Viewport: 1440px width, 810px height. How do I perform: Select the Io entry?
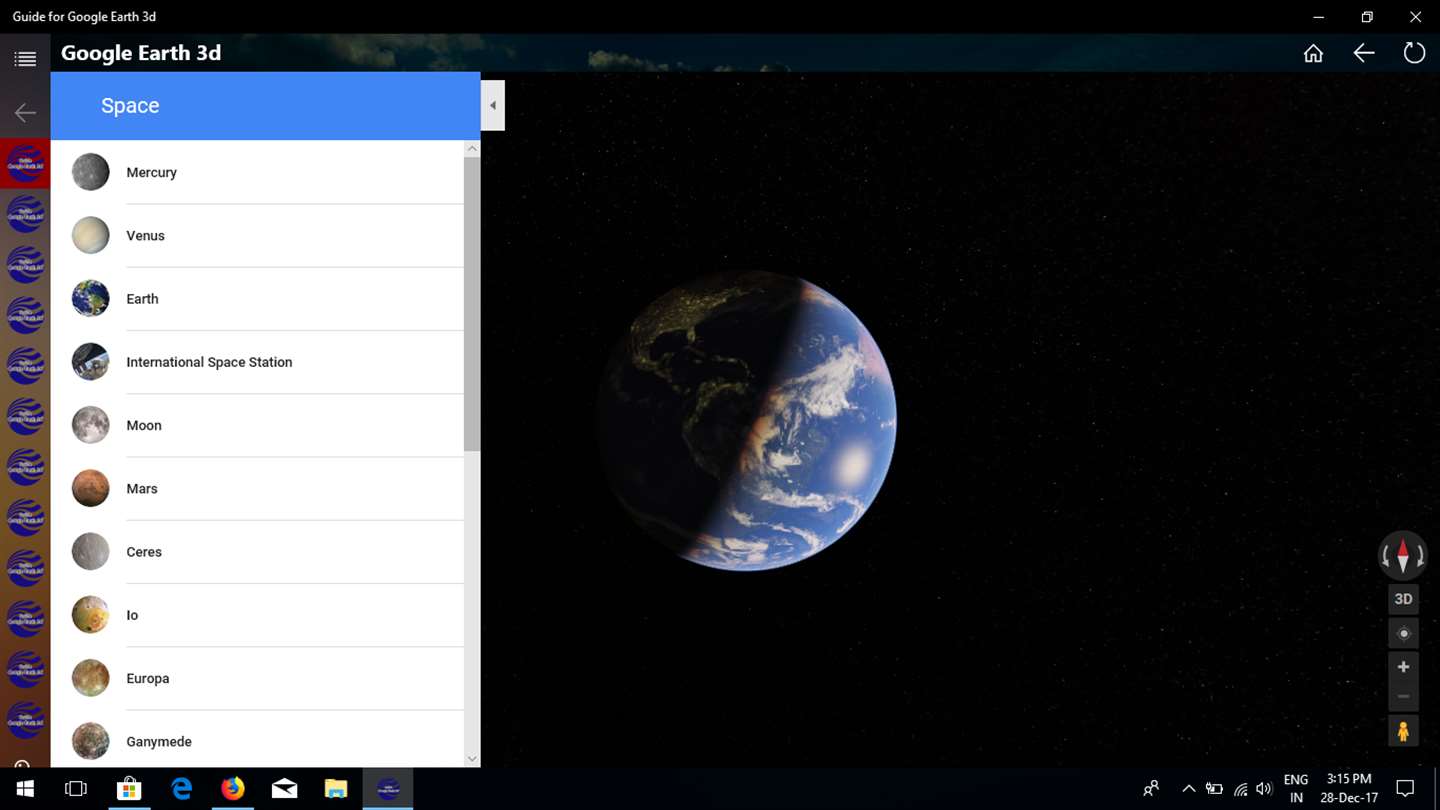(x=257, y=615)
